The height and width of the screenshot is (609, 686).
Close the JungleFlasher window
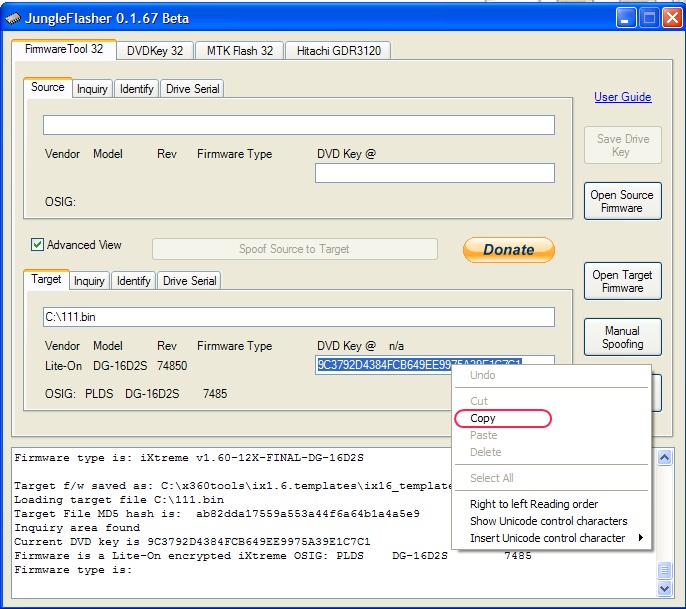pyautogui.click(x=672, y=18)
